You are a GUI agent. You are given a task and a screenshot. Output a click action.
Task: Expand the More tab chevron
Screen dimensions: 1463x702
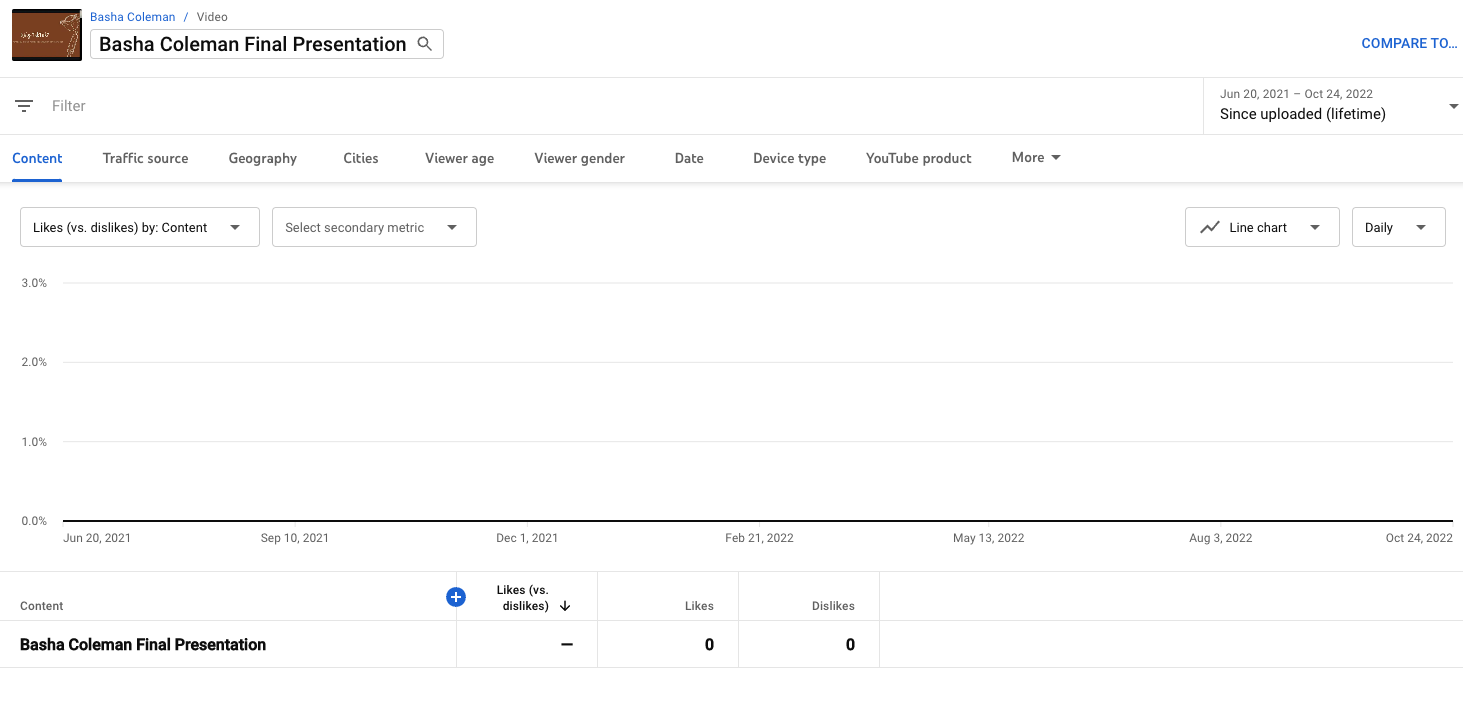1054,157
